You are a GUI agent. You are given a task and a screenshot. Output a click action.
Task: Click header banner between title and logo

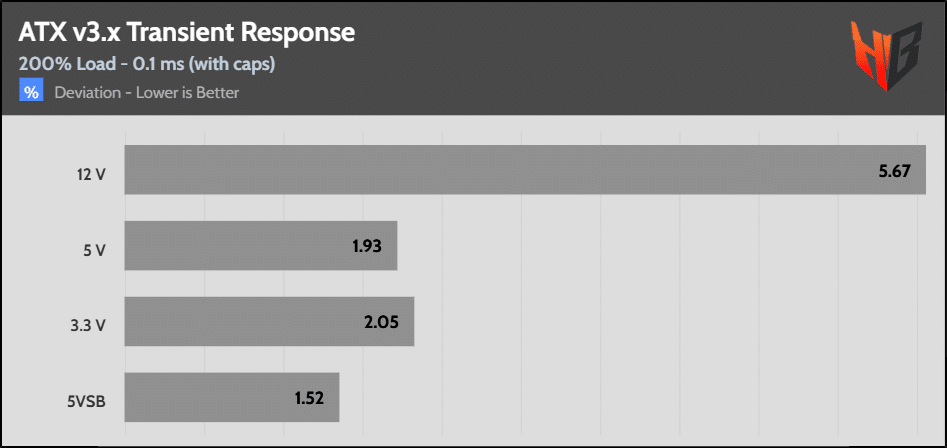click(600, 55)
